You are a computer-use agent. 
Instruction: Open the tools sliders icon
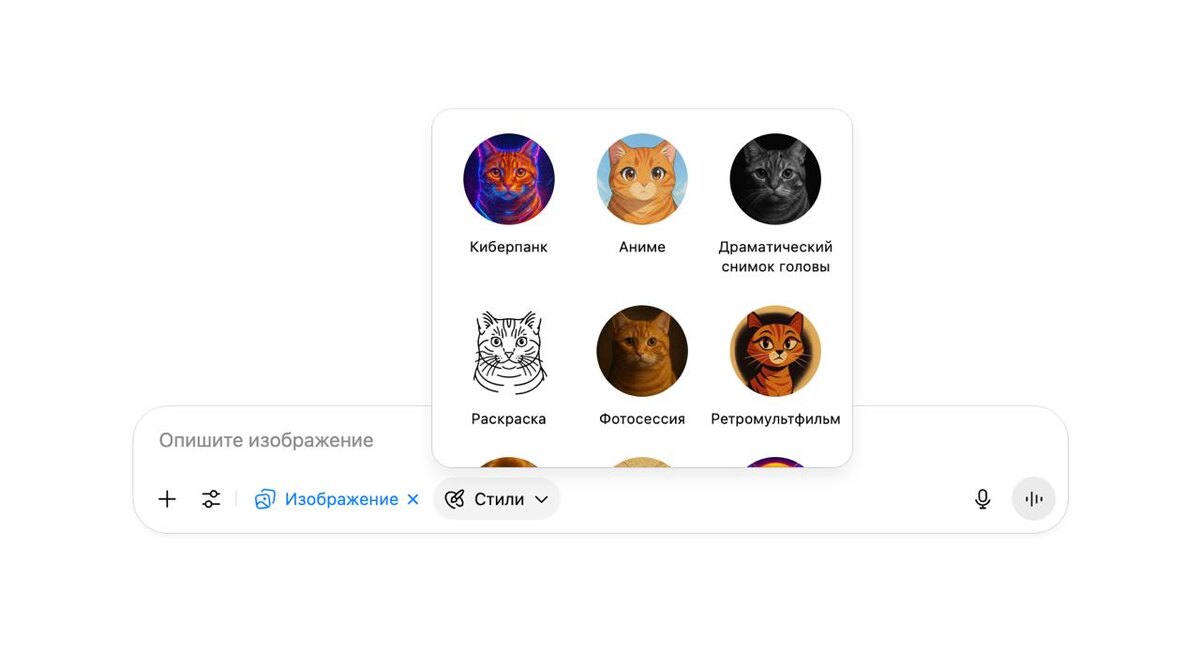pos(211,499)
